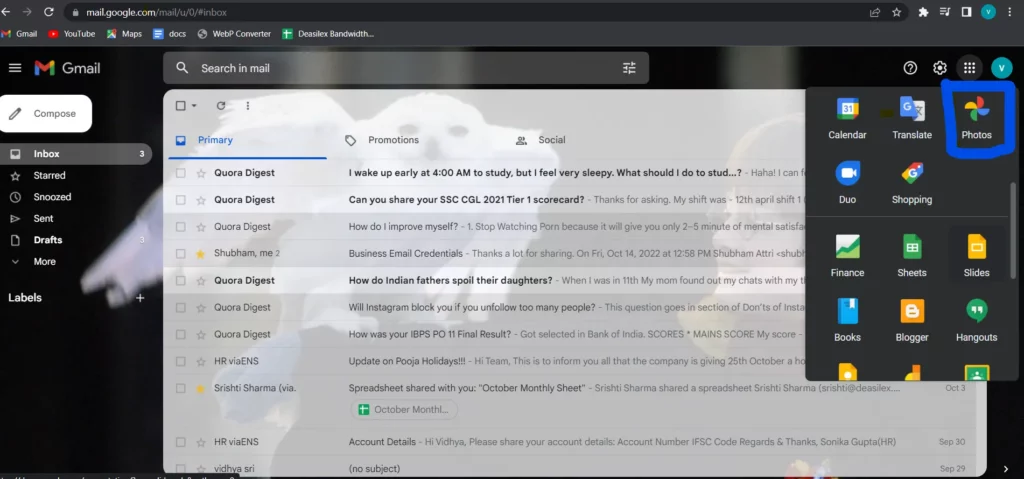Show search options filter icon

629,68
